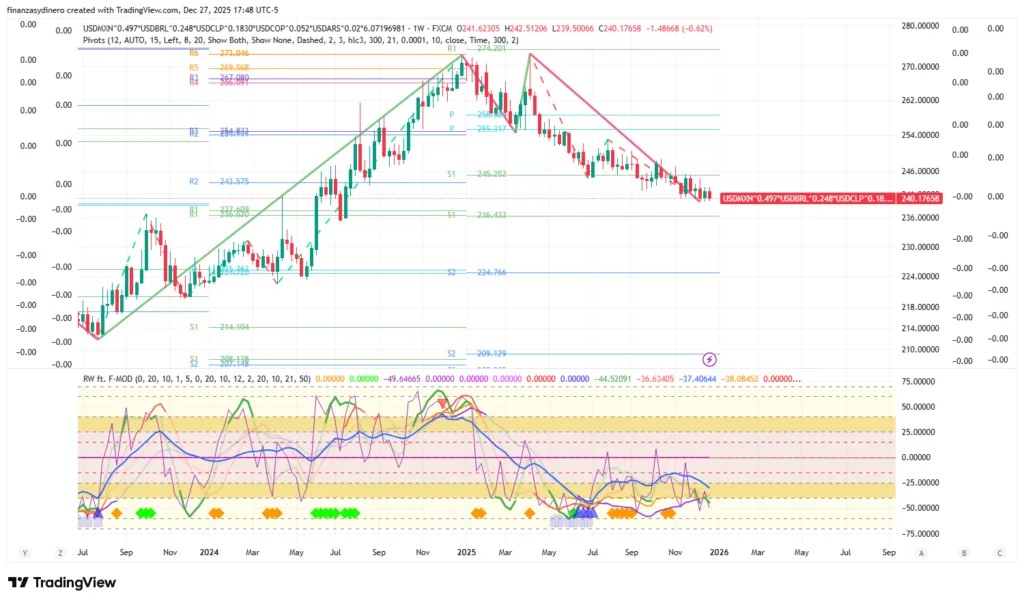Select the A scale button at bottom right
The height and width of the screenshot is (603, 1024).
[919, 552]
